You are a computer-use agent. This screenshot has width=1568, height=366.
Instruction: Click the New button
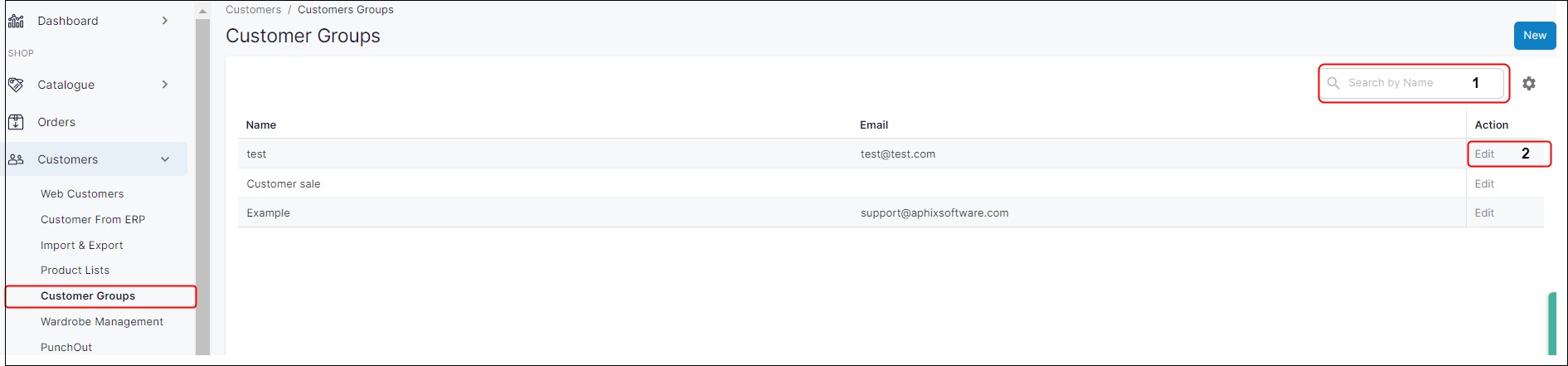[x=1534, y=36]
